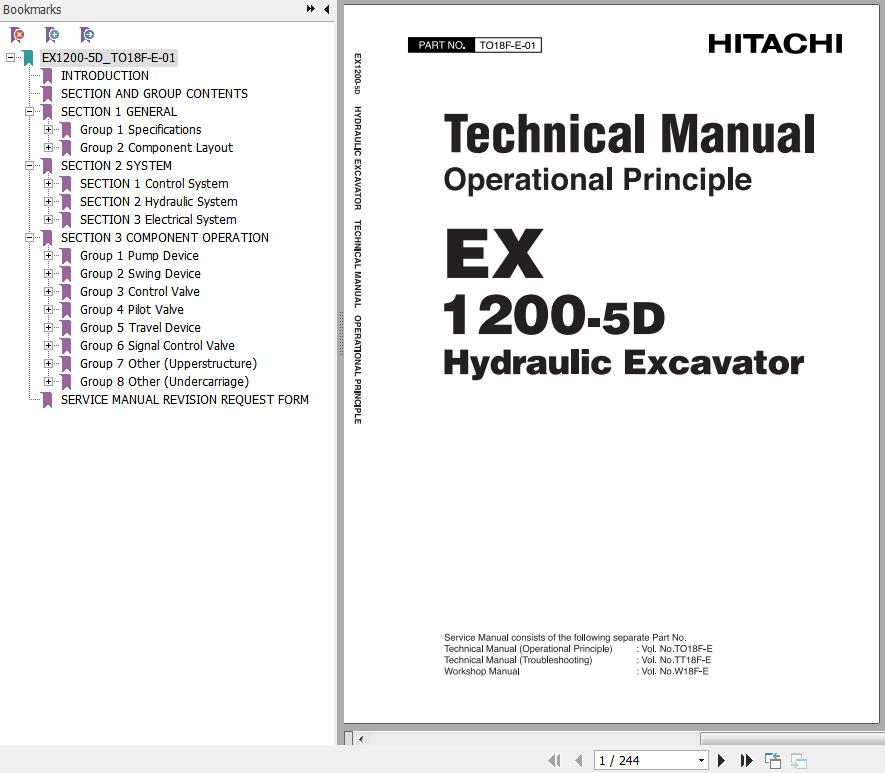Open Group 7 Other (Upperstructure) bookmark
Screen dimensions: 885x773
coord(168,364)
